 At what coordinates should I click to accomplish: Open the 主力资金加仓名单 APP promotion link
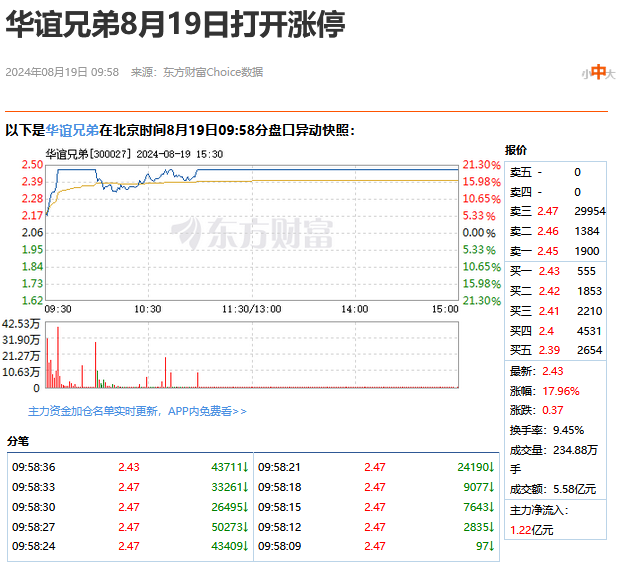137,411
